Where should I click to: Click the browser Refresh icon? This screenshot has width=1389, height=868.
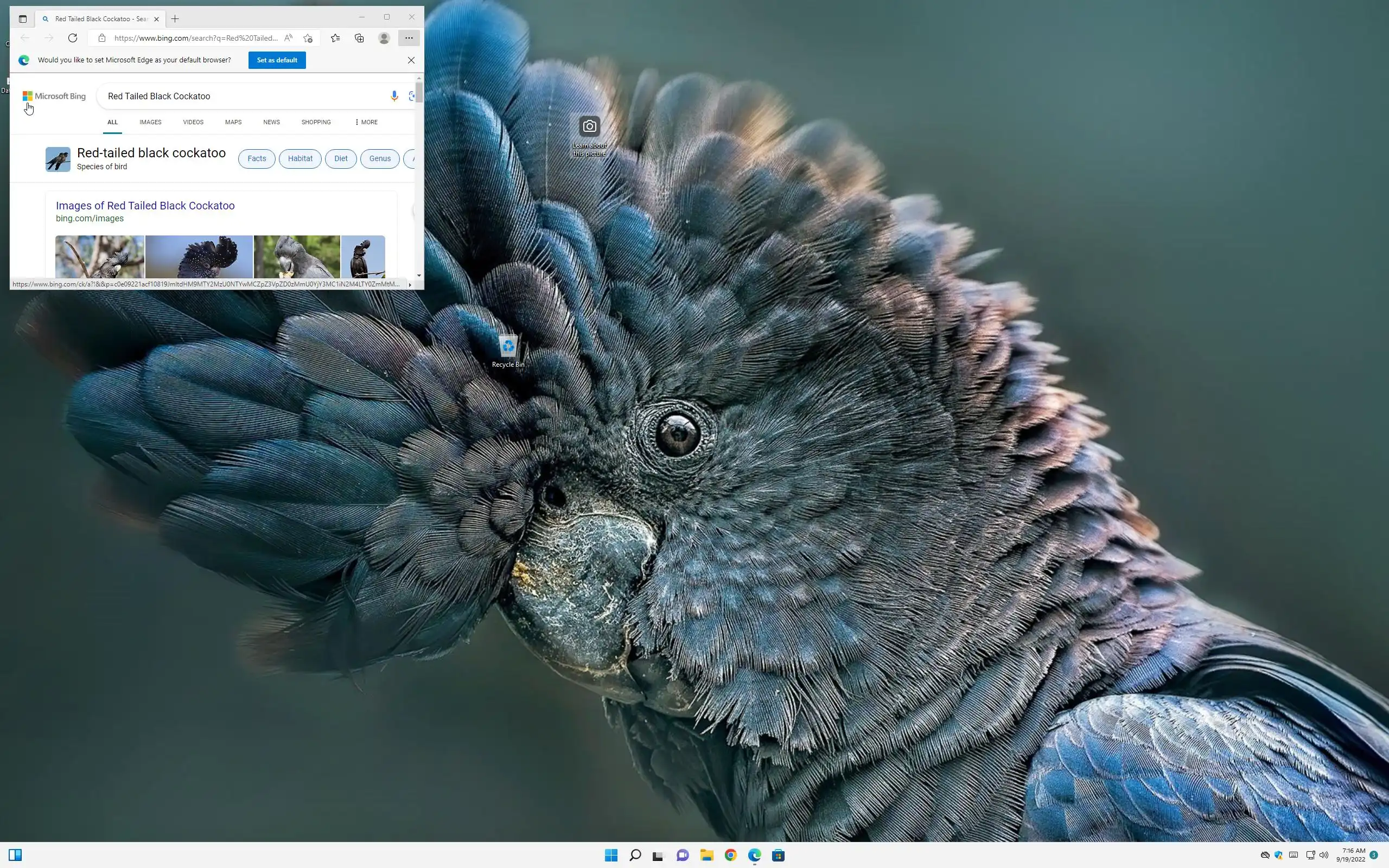coord(72,38)
